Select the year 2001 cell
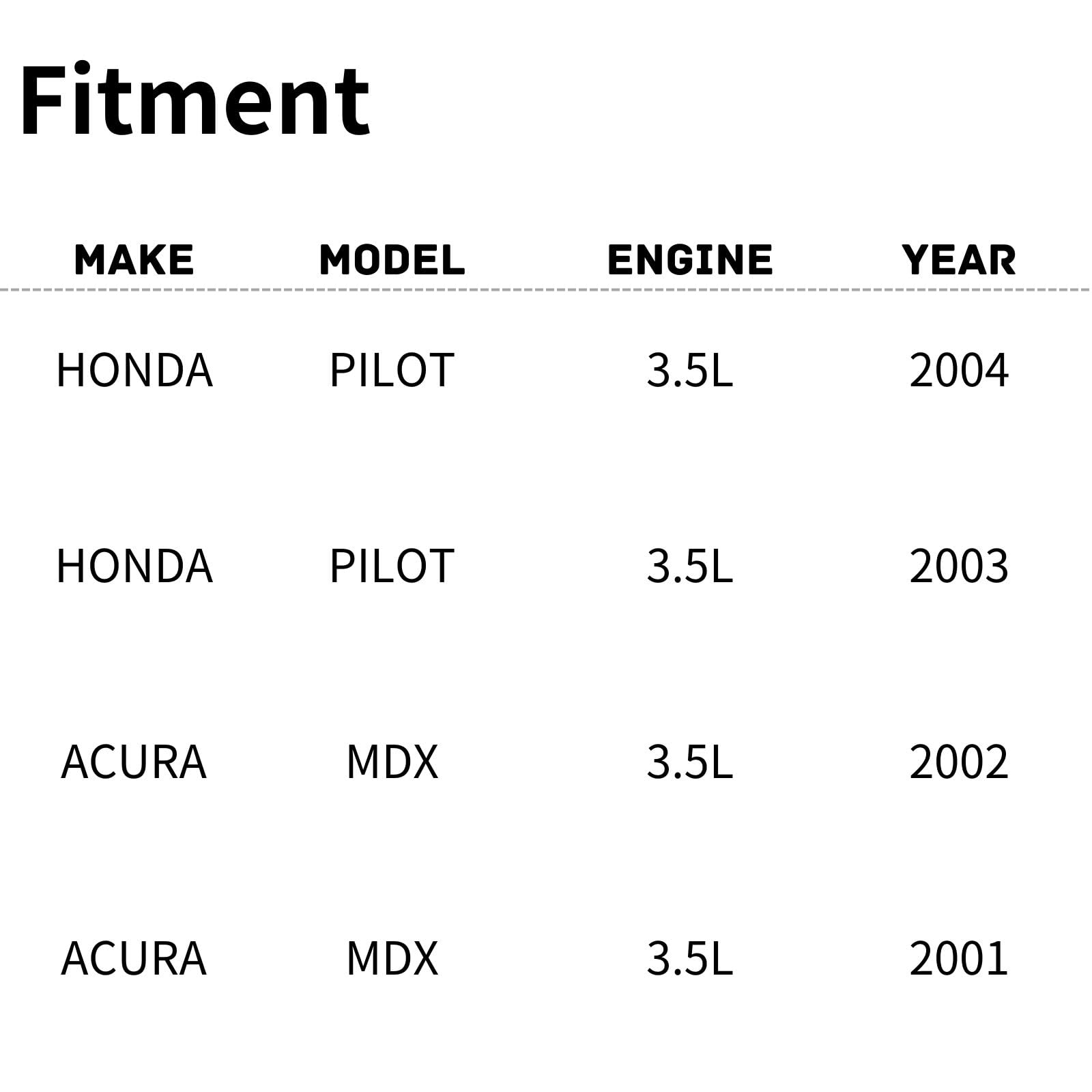The width and height of the screenshot is (1092, 1092). coord(958,958)
